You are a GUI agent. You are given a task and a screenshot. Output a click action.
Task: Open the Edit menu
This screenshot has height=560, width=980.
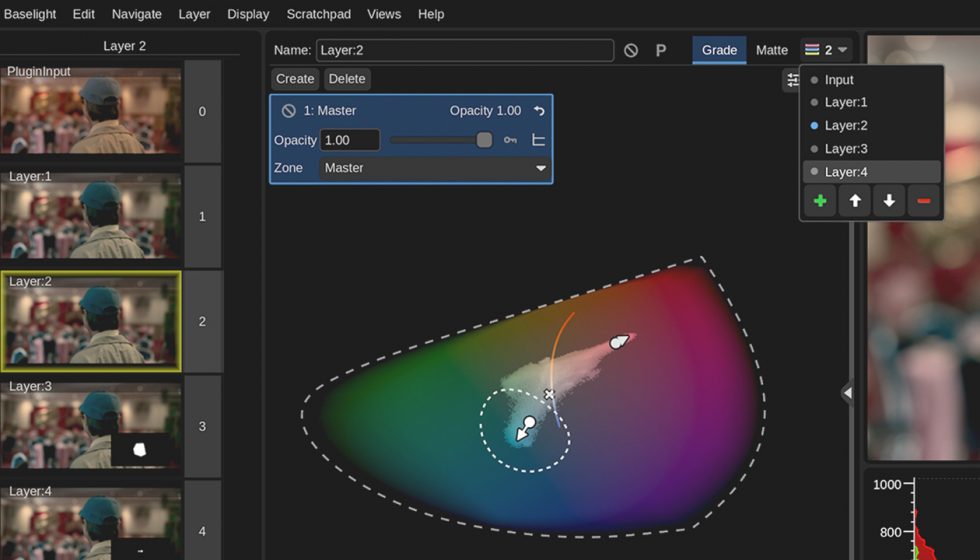point(83,14)
